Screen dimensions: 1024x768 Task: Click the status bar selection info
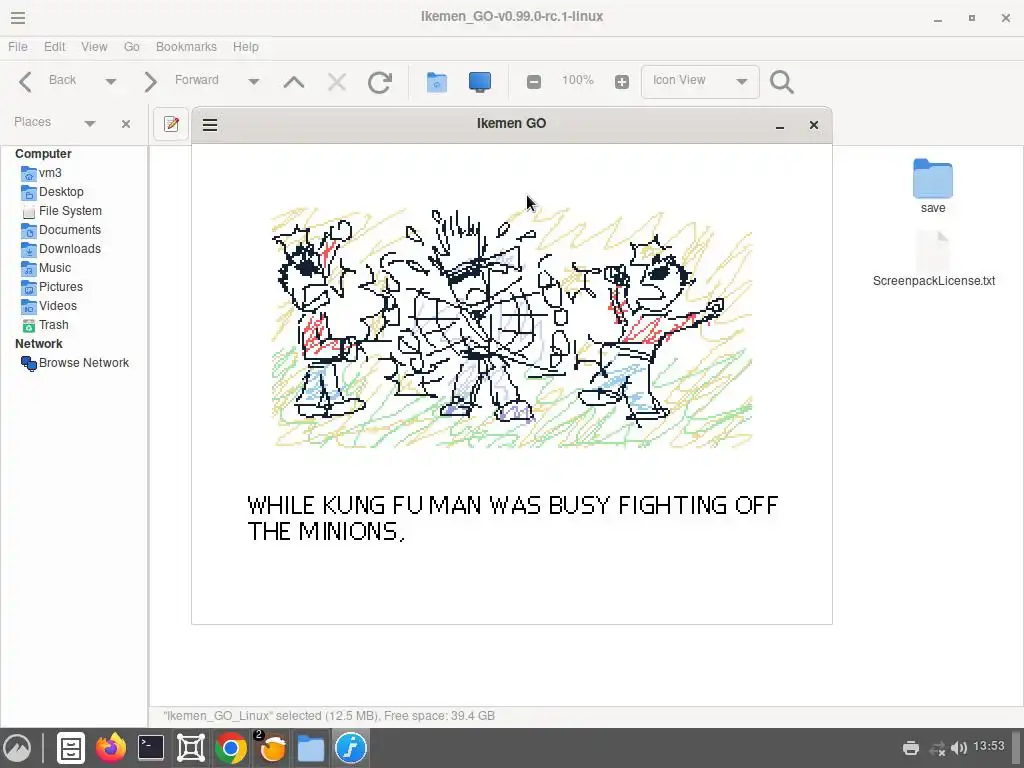pos(329,716)
